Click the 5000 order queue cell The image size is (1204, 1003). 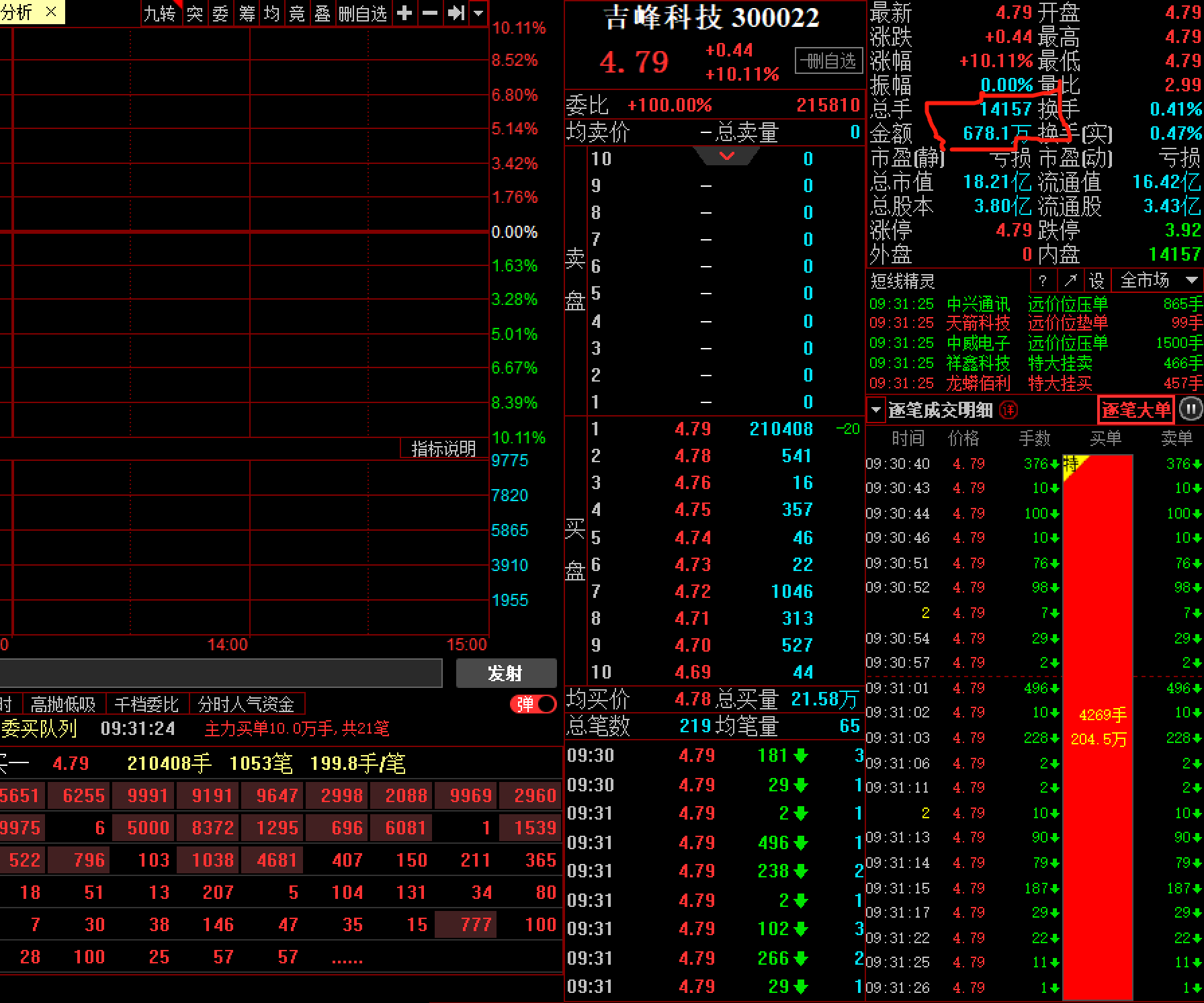tap(142, 828)
